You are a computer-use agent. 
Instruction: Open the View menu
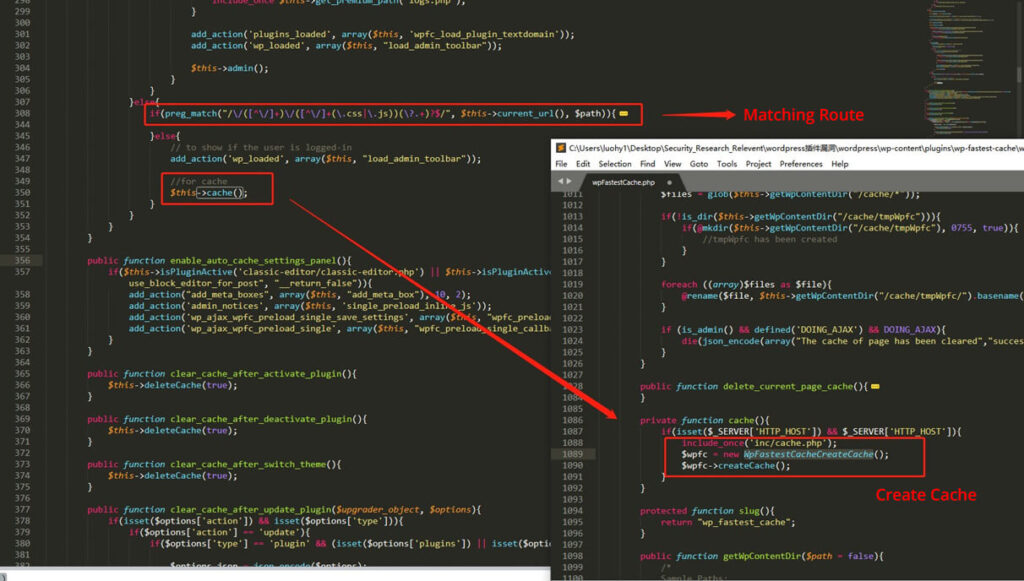673,164
